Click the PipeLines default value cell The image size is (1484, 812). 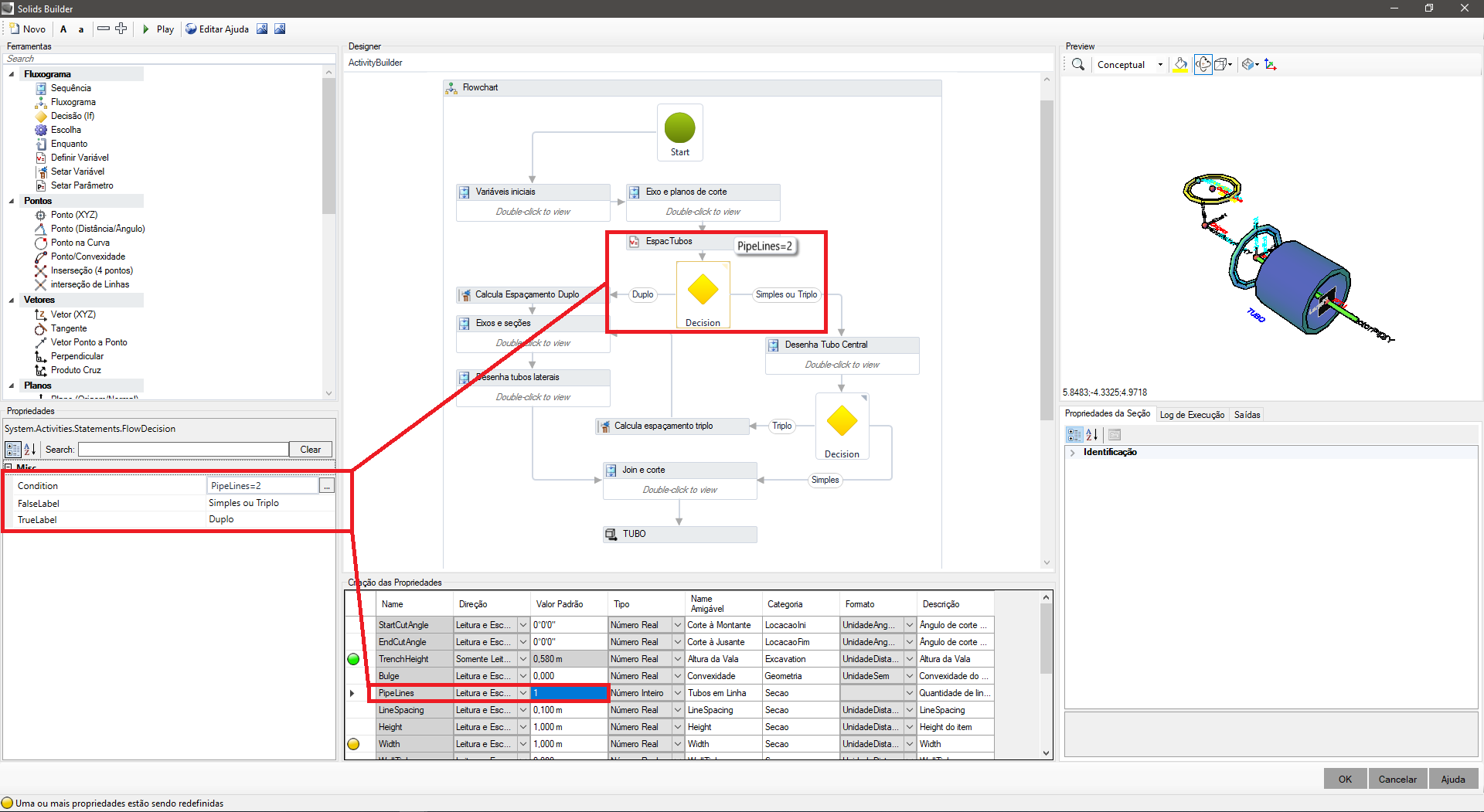coord(570,693)
